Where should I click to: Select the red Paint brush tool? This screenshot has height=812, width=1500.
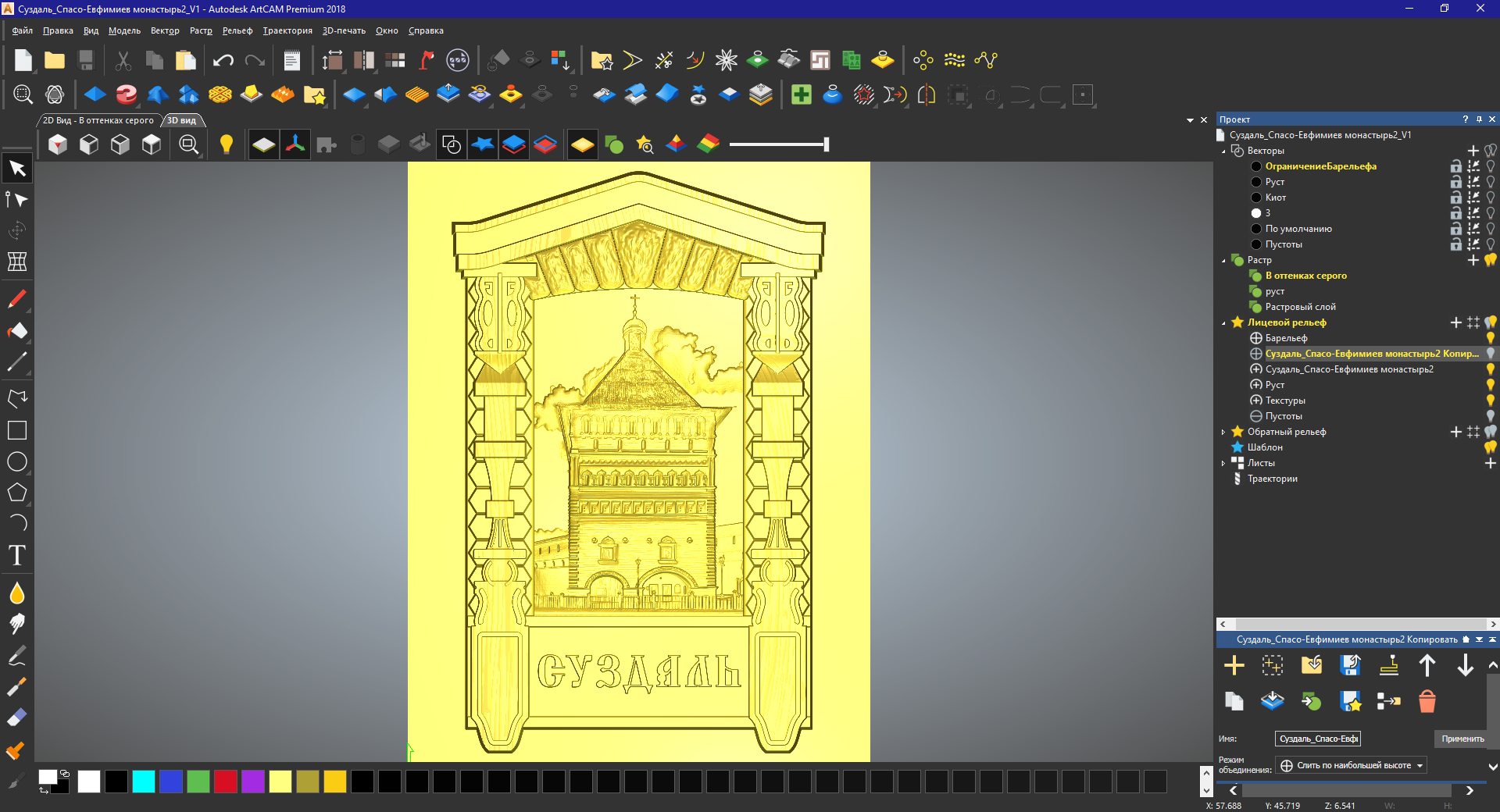[x=17, y=299]
